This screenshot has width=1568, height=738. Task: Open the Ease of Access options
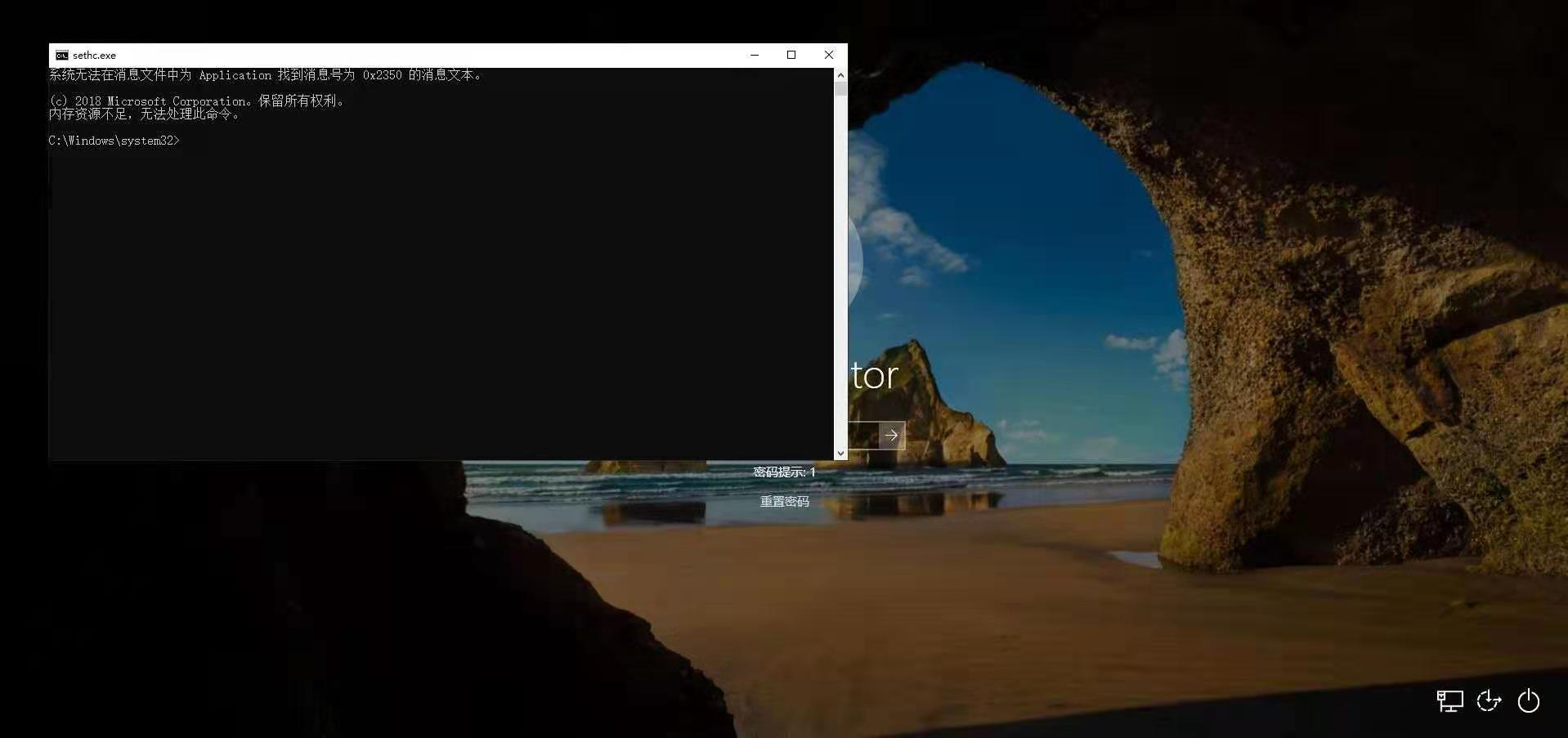(x=1489, y=701)
